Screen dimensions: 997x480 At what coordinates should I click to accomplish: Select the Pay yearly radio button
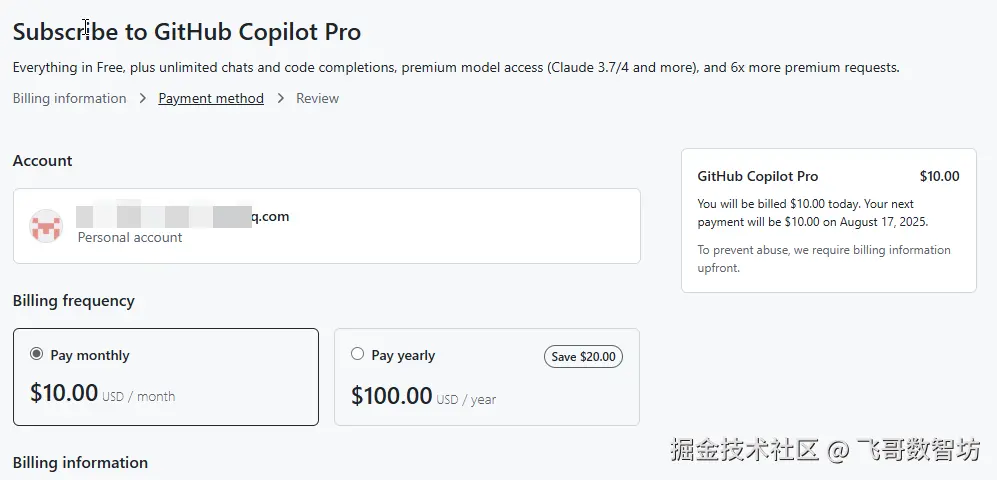tap(357, 354)
